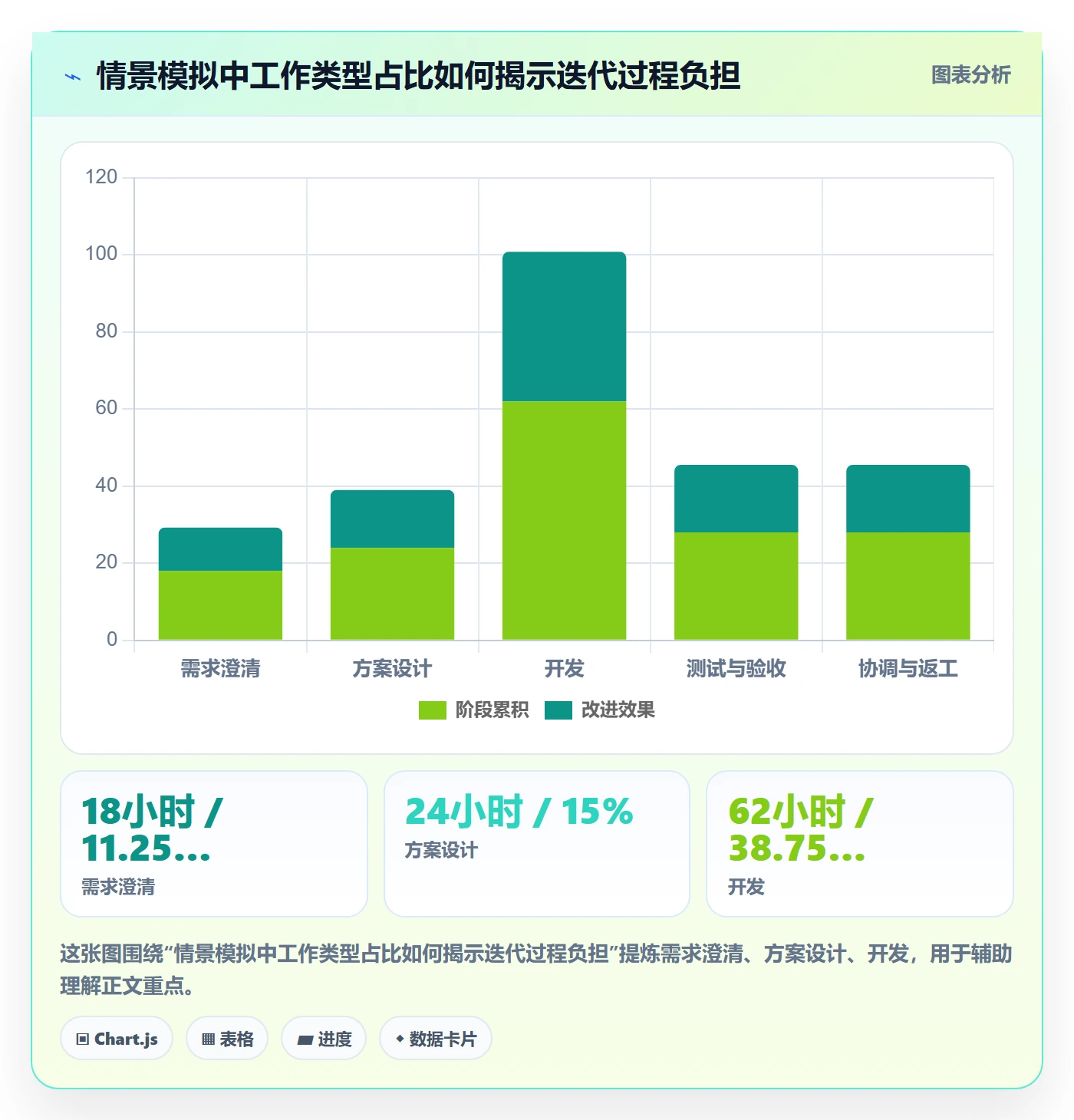This screenshot has height=1120, width=1074.
Task: Click the chart title 情景模拟中工作类型占比如何揭示迭代过程负担
Action: click(419, 76)
